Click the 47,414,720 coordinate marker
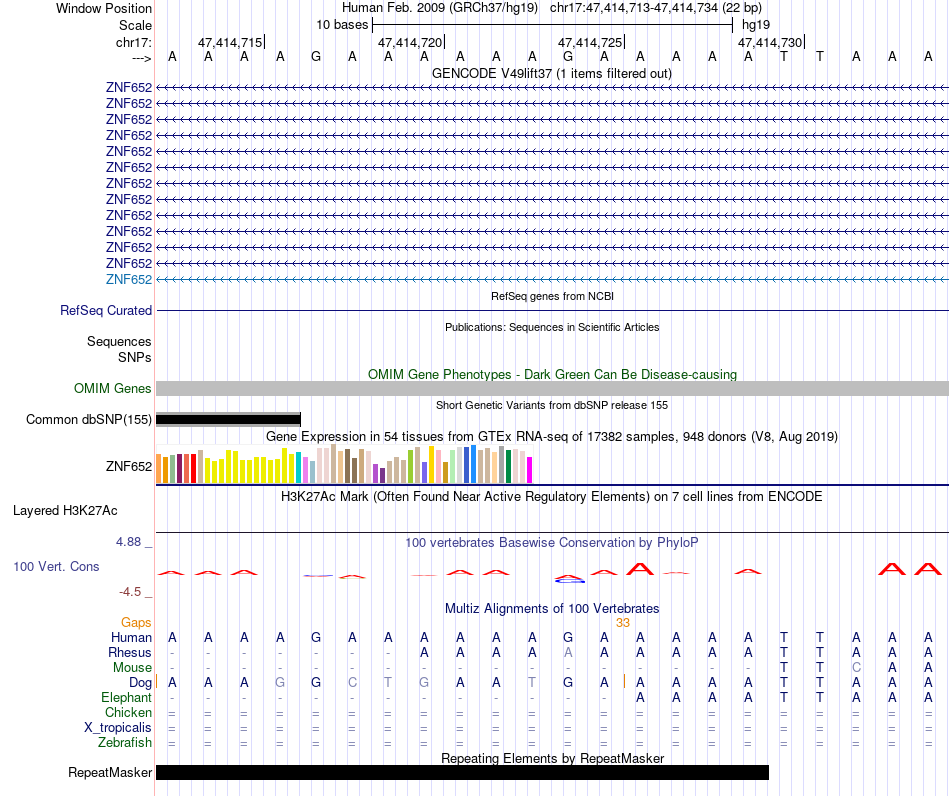Screen dimensions: 950x796 coord(410,42)
